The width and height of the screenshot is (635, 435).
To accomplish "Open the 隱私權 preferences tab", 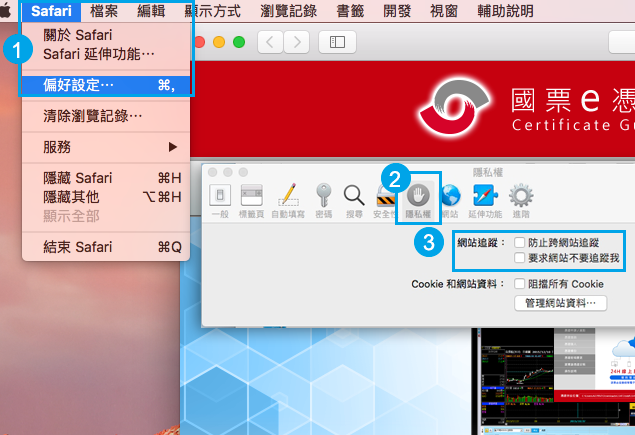I will coord(418,201).
